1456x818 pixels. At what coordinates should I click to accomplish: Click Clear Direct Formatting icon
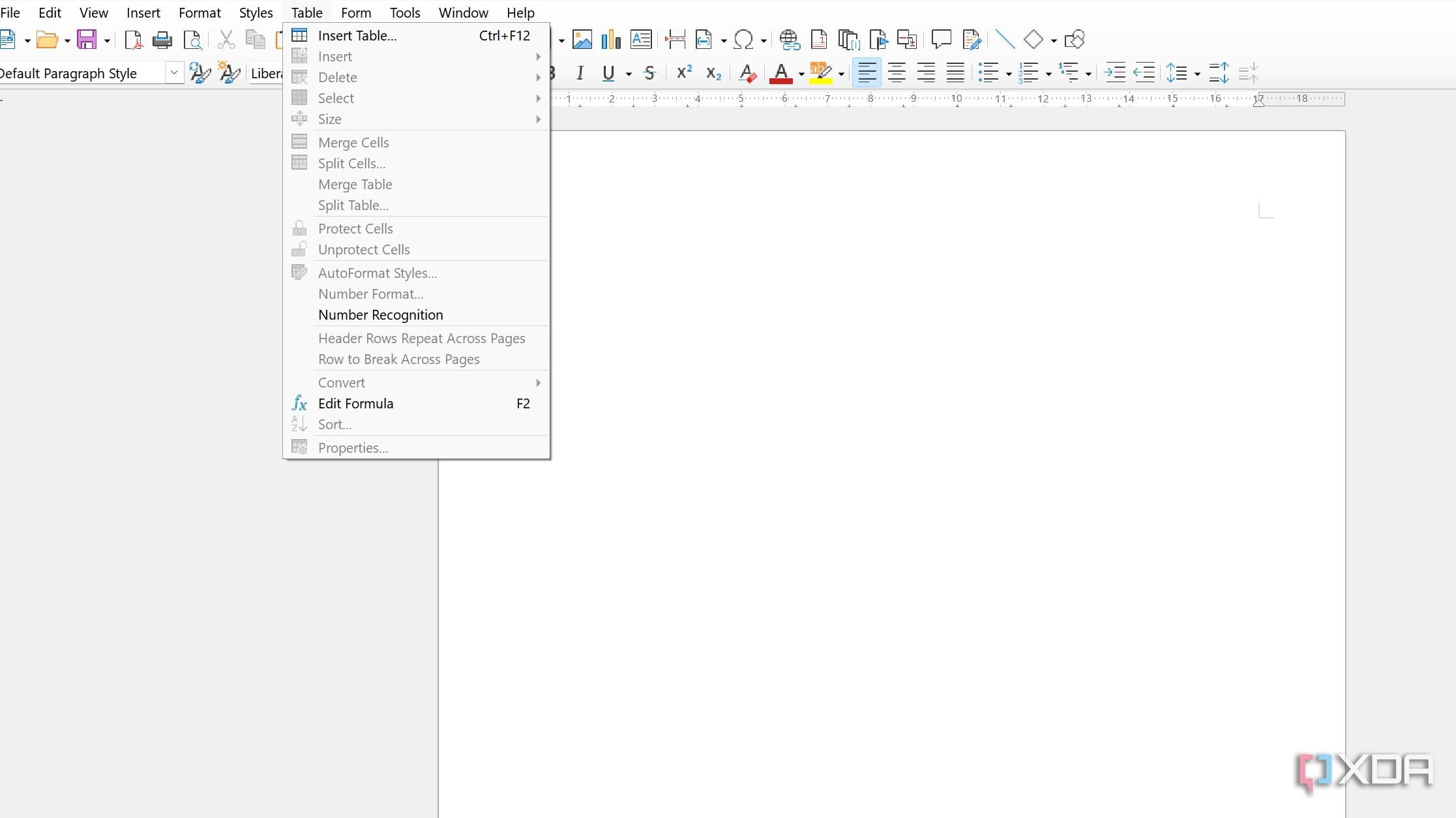click(x=747, y=73)
